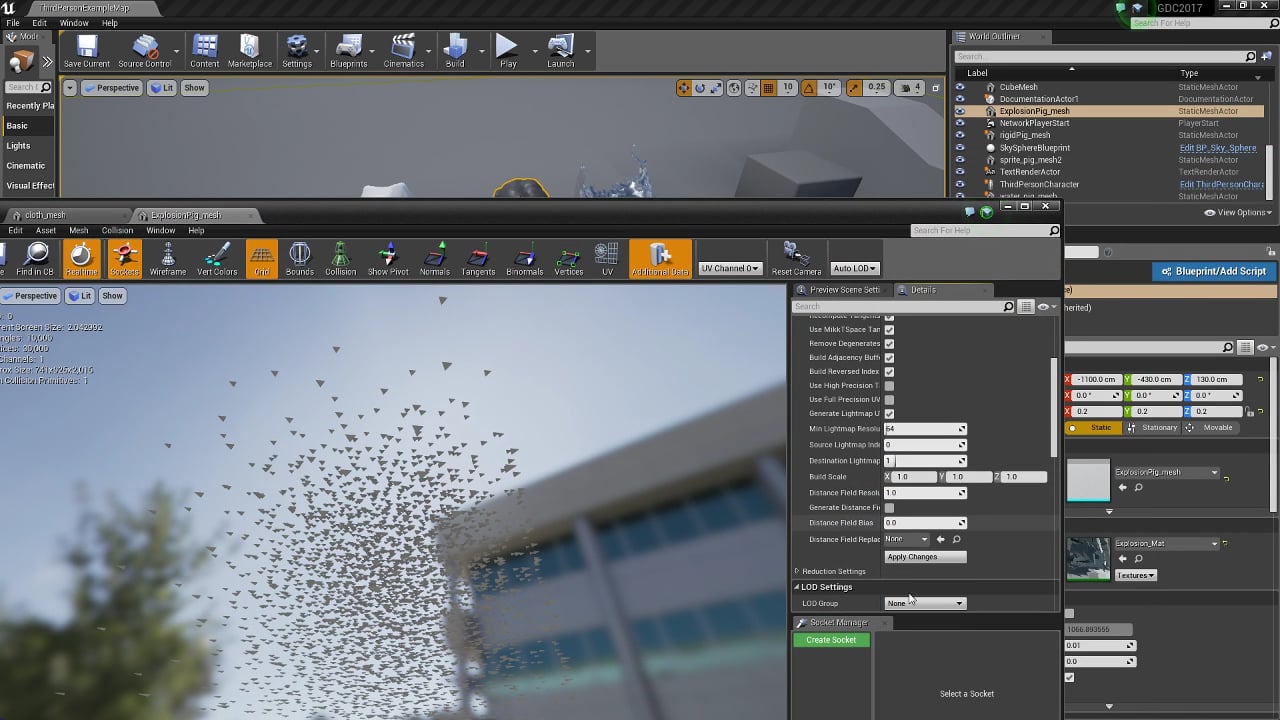Toggle Sockets display icon
Image resolution: width=1280 pixels, height=720 pixels.
click(125, 259)
